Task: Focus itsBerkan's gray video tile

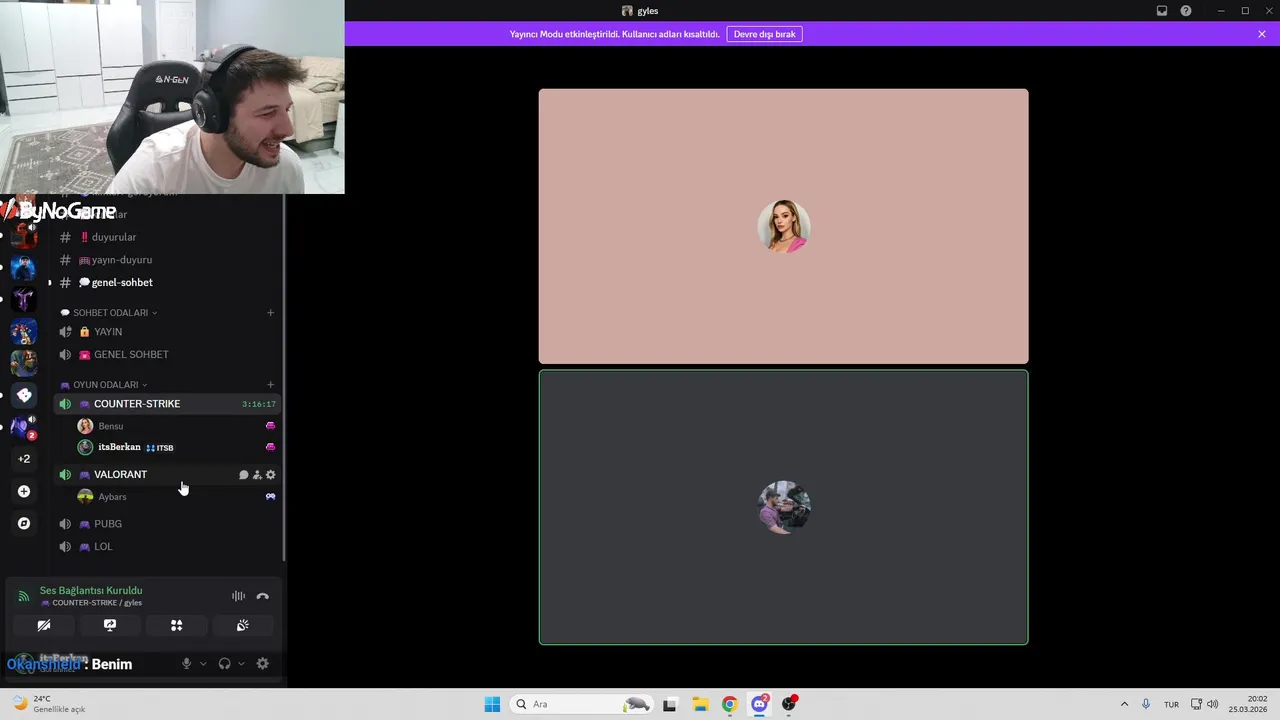Action: 783,507
